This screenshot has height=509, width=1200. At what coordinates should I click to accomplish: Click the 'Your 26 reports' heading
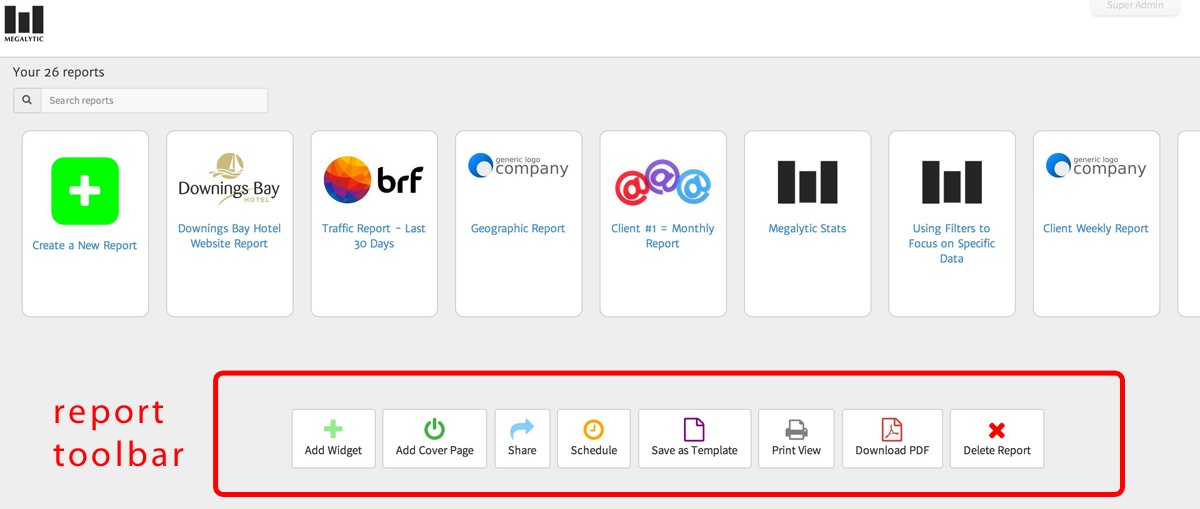[58, 72]
